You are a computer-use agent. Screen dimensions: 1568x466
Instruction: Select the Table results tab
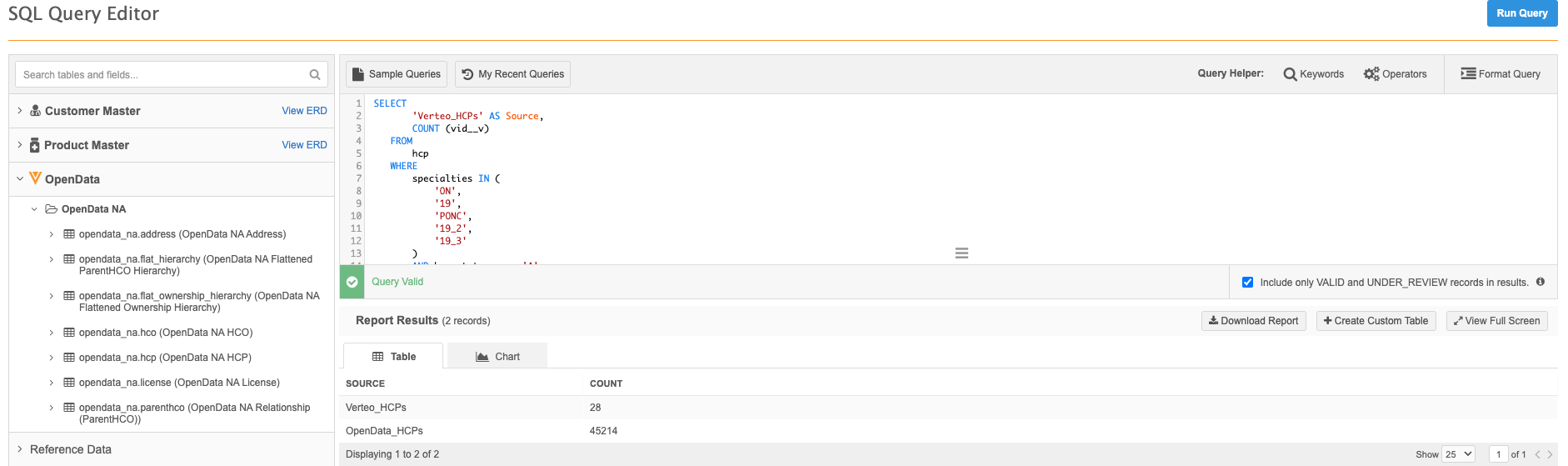pos(393,357)
